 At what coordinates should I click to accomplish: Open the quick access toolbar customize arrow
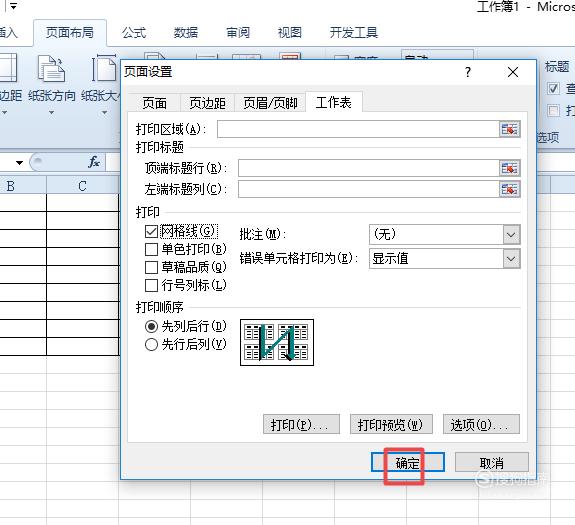point(13,6)
